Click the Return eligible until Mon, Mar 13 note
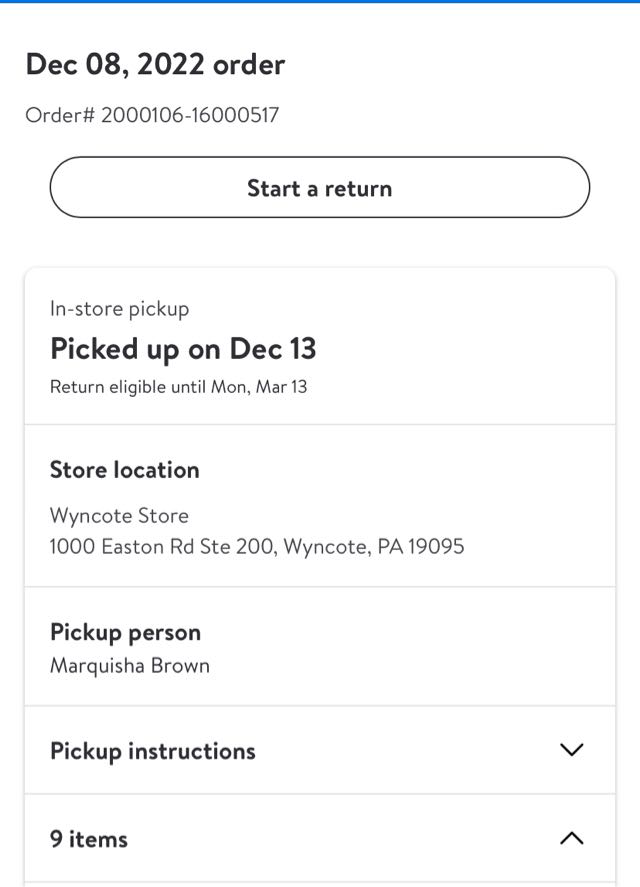This screenshot has height=887, width=640. tap(179, 387)
